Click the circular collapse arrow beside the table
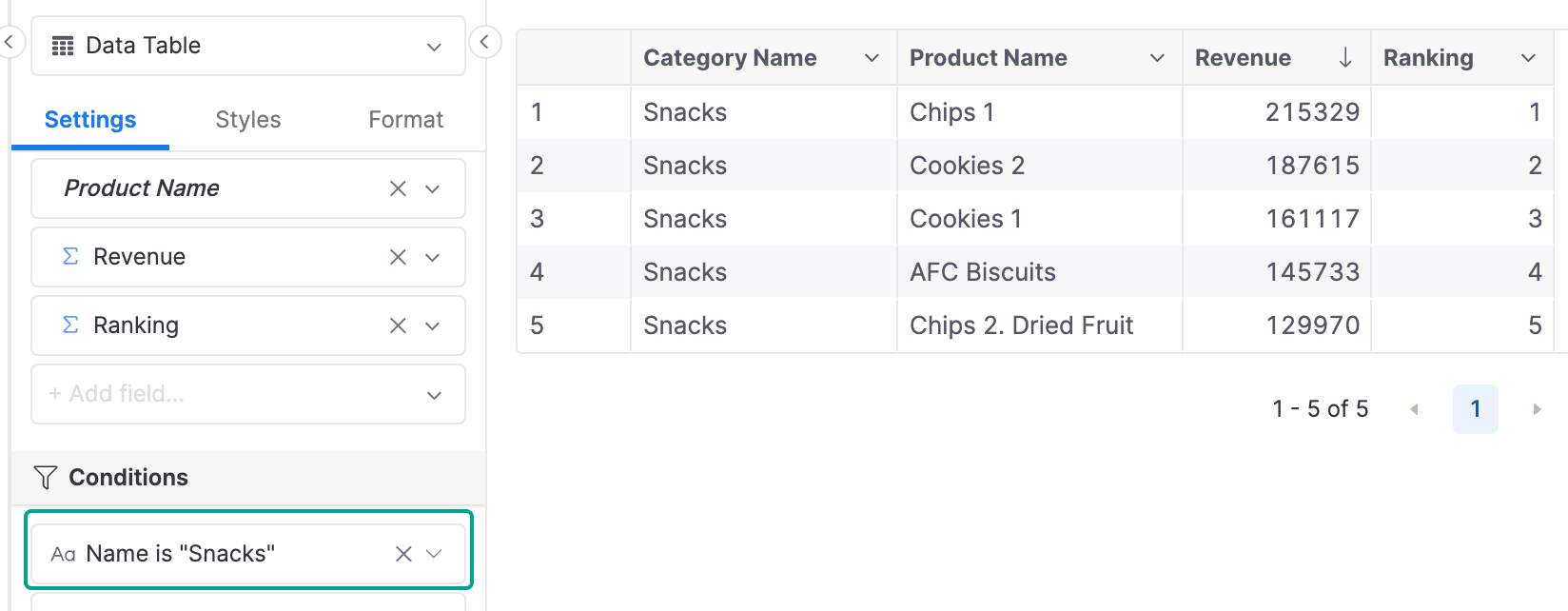The width and height of the screenshot is (1568, 611). coord(485,42)
